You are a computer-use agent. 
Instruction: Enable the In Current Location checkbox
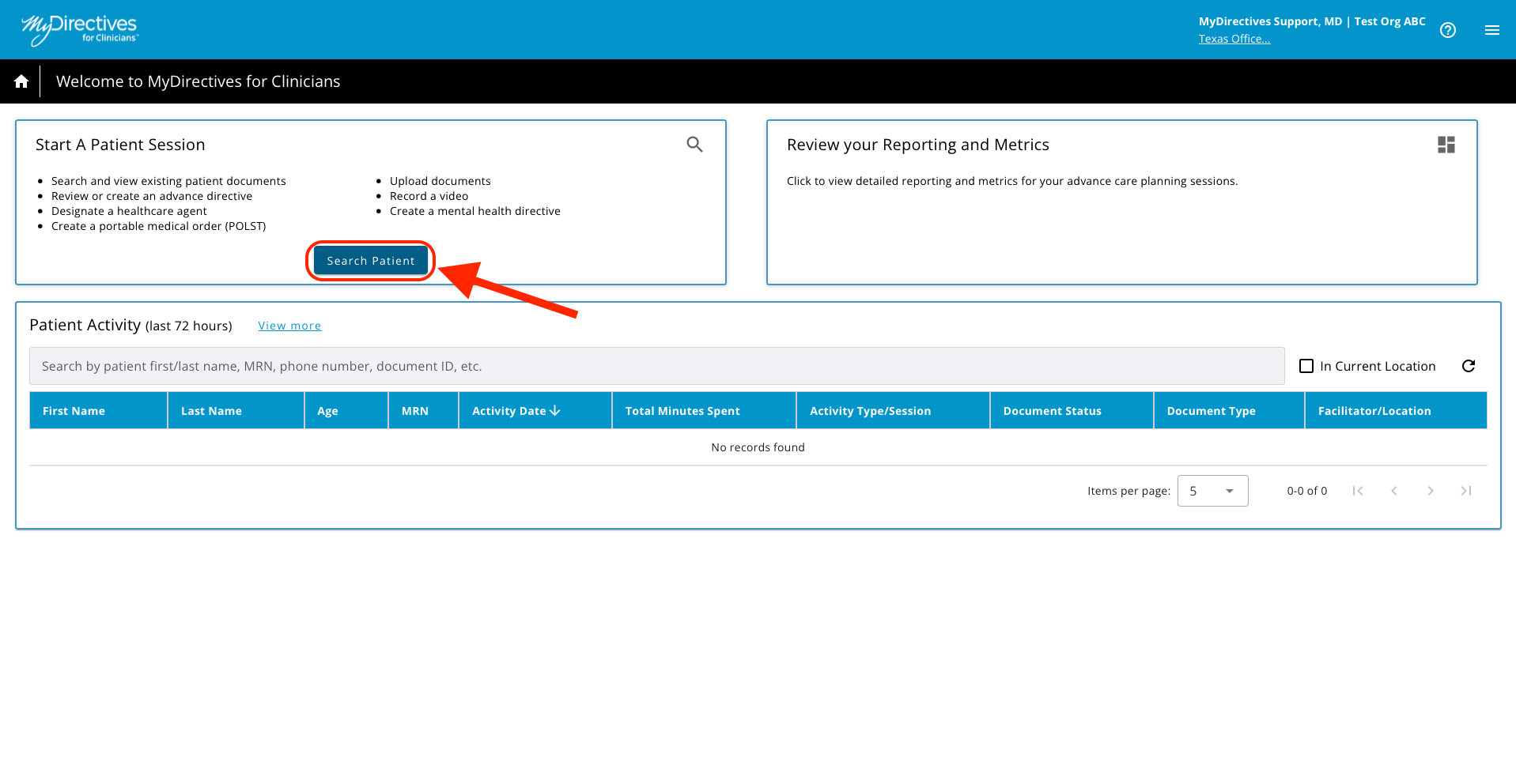pos(1306,366)
